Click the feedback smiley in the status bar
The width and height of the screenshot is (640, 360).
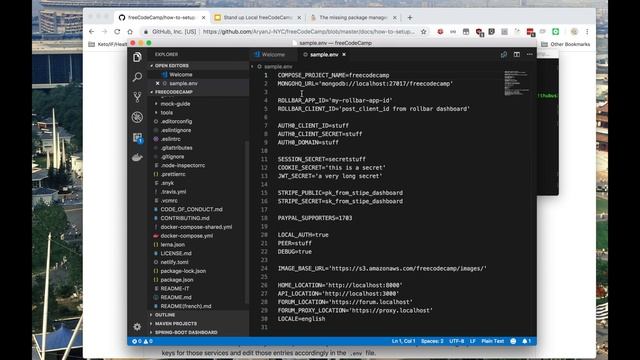point(513,341)
